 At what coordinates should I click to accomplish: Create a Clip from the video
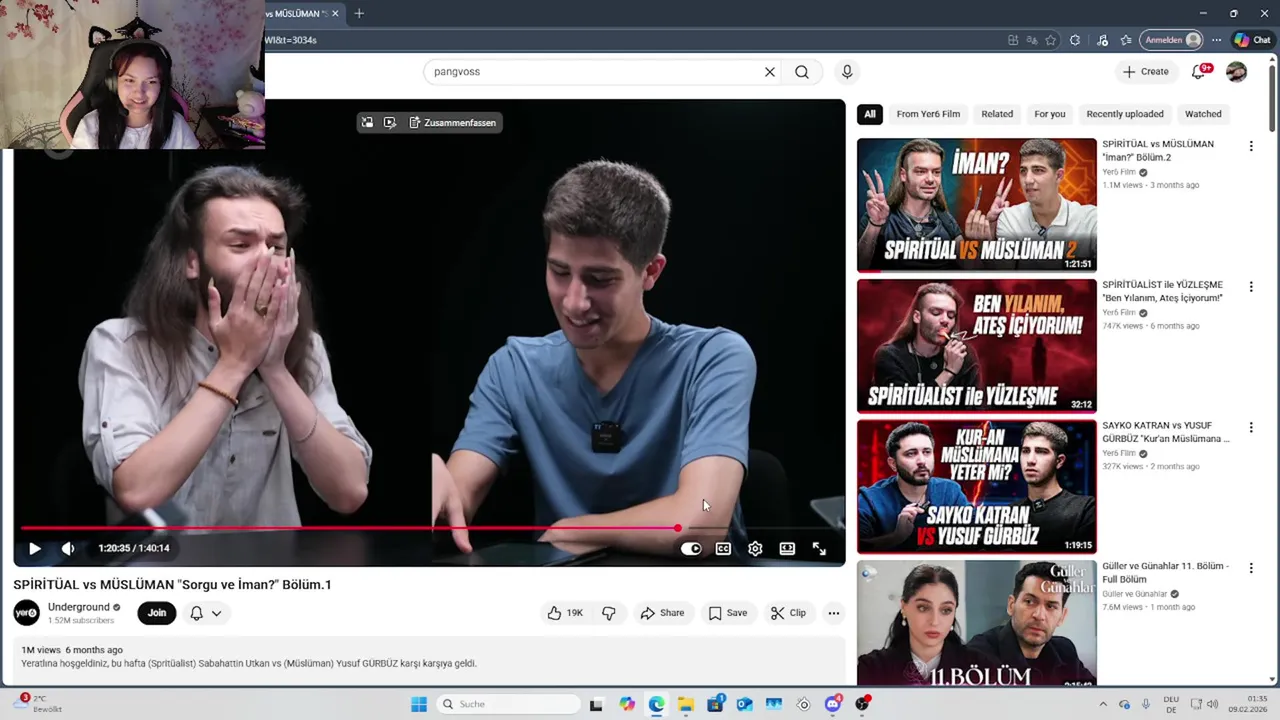pos(788,613)
